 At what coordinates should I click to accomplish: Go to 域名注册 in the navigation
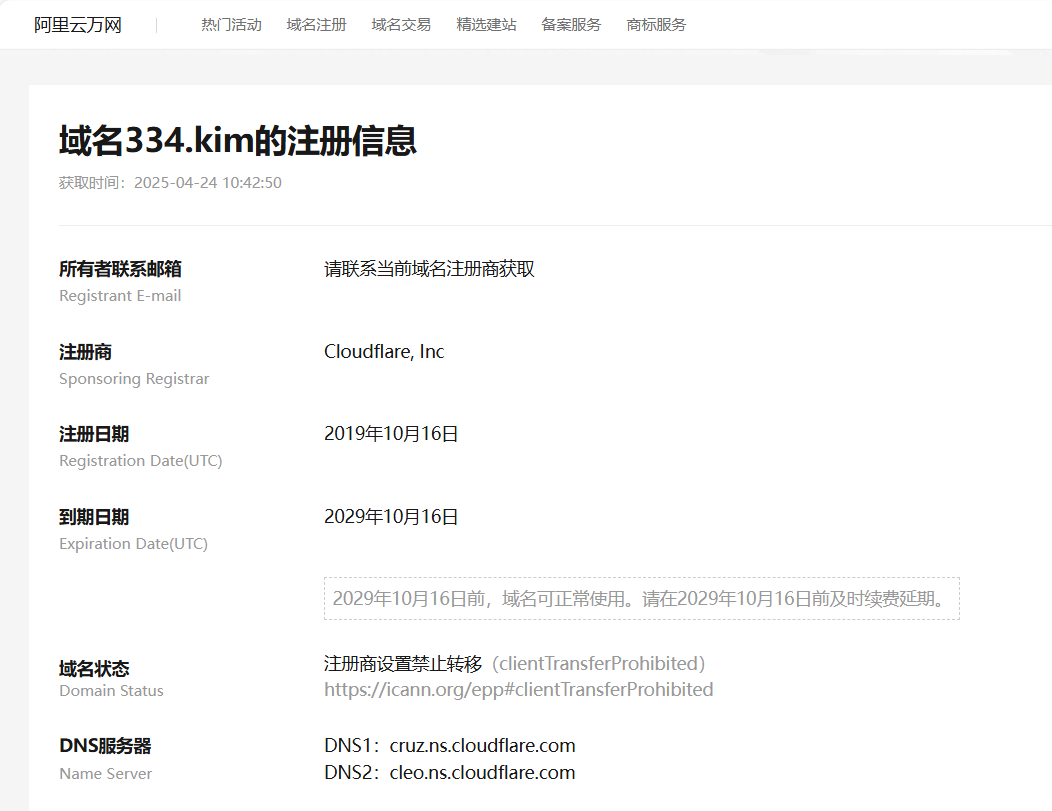pyautogui.click(x=317, y=25)
